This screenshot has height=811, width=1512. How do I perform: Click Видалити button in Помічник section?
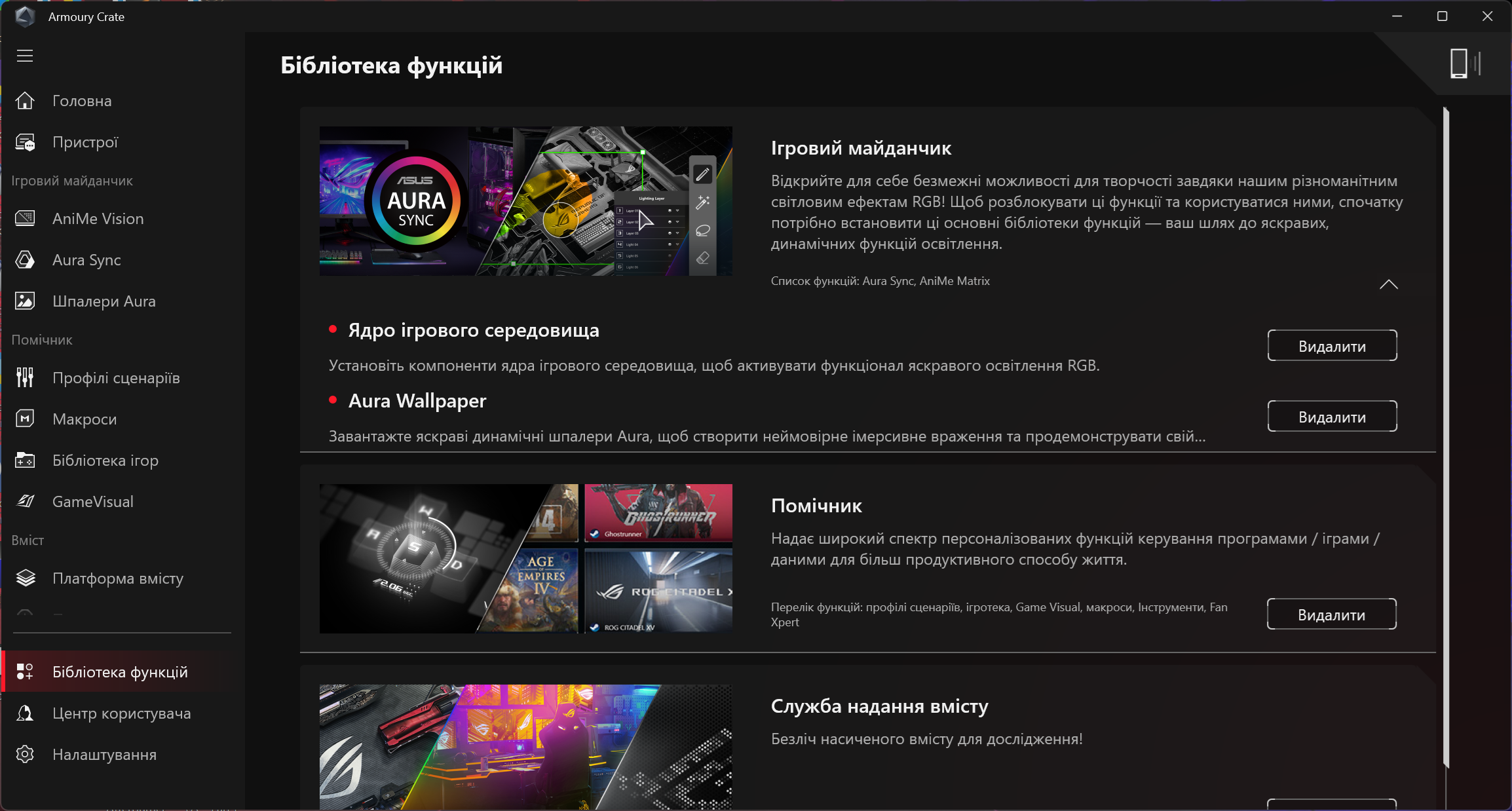pos(1331,614)
